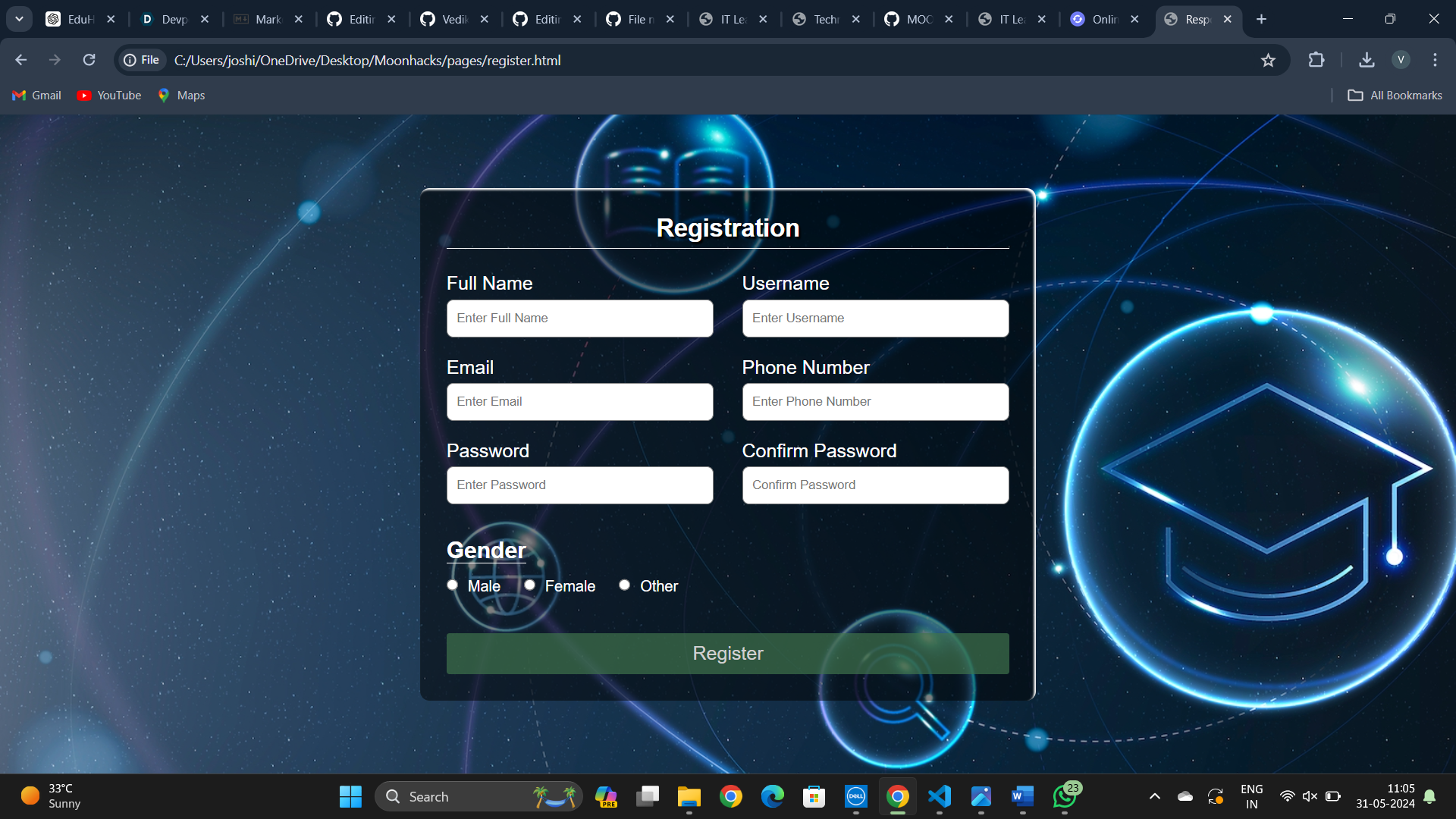The image size is (1456, 819).
Task: Open Visual Studio Code from the taskbar
Action: 939,796
